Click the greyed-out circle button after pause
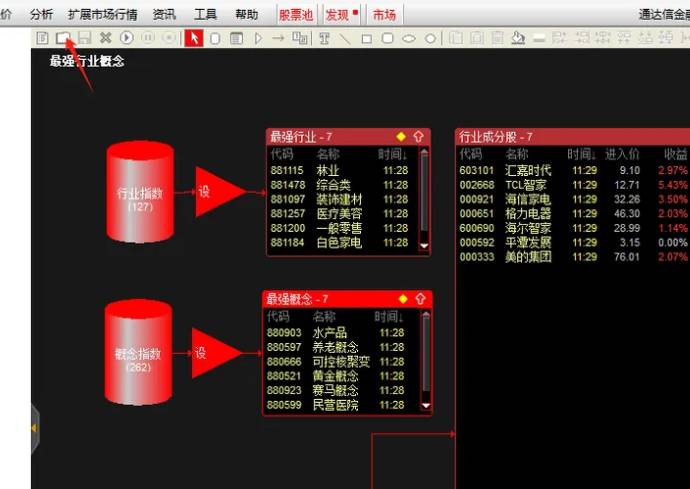The width and height of the screenshot is (690, 489). 169,38
